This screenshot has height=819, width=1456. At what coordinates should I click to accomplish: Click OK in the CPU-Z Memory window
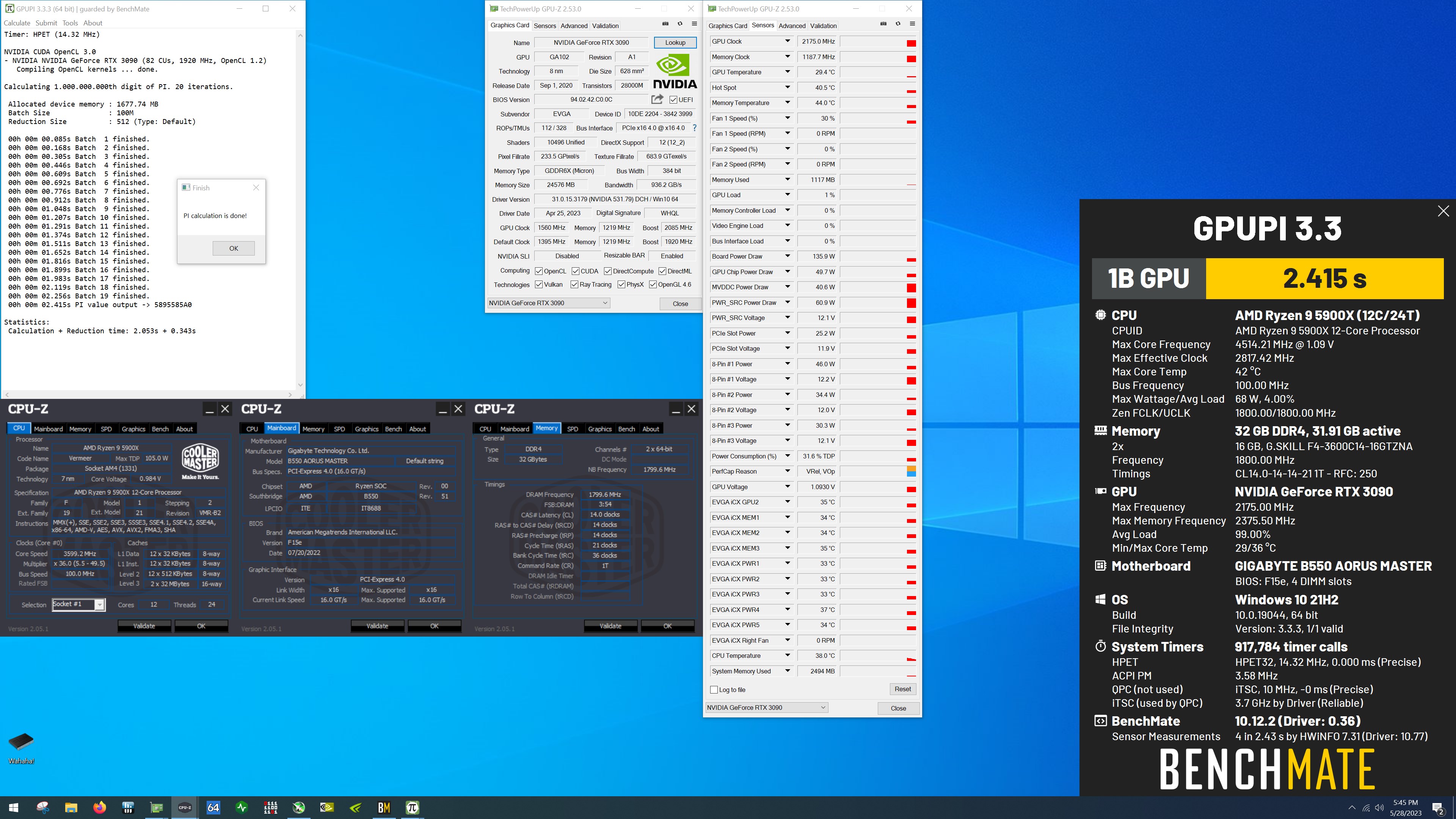pos(667,626)
